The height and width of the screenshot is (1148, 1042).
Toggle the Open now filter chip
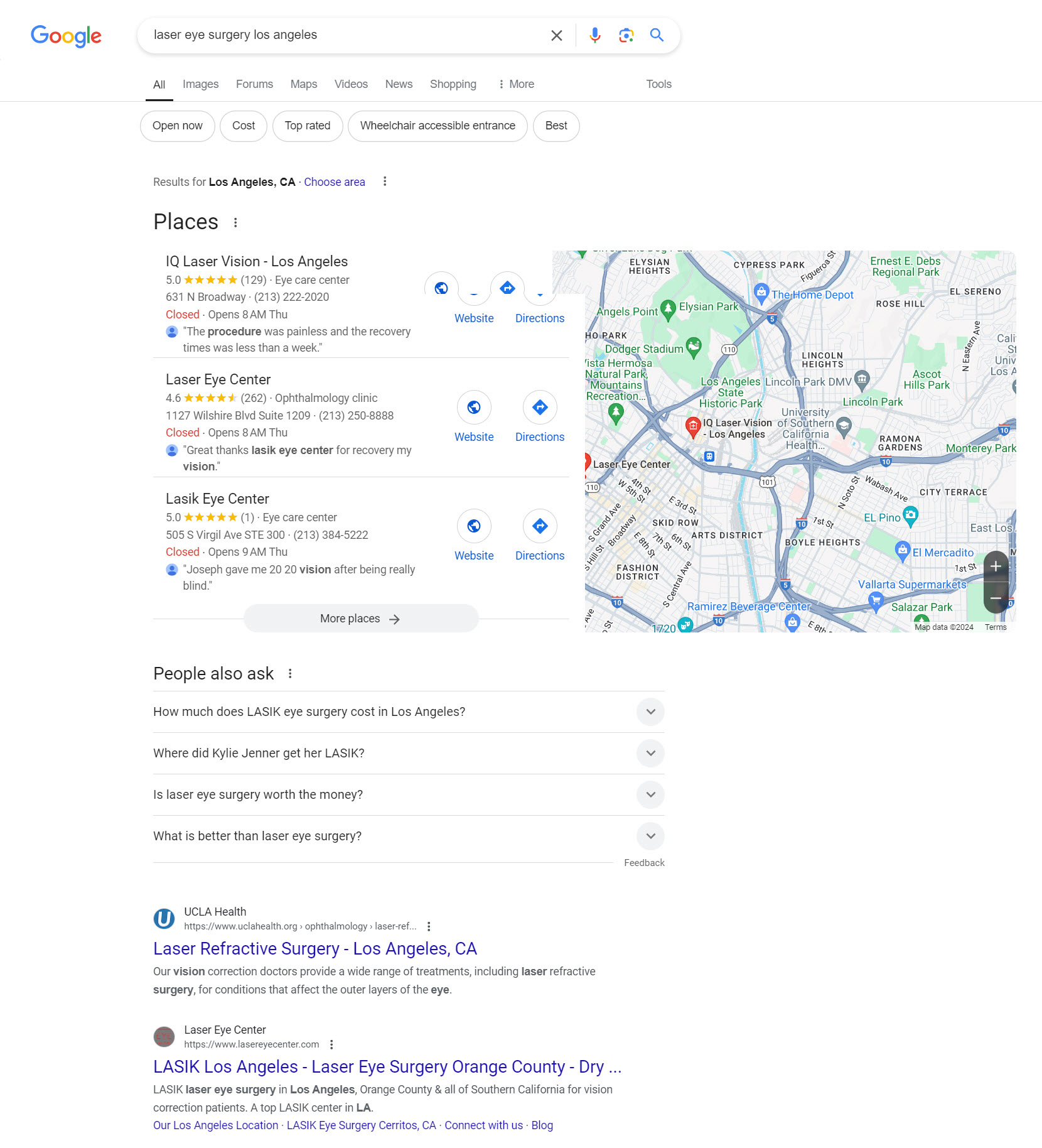click(178, 126)
